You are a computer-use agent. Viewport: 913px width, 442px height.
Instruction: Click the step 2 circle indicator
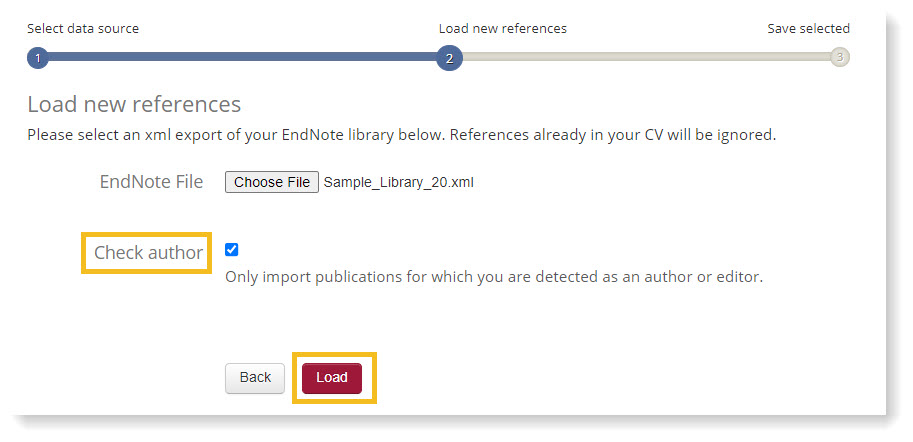click(449, 58)
